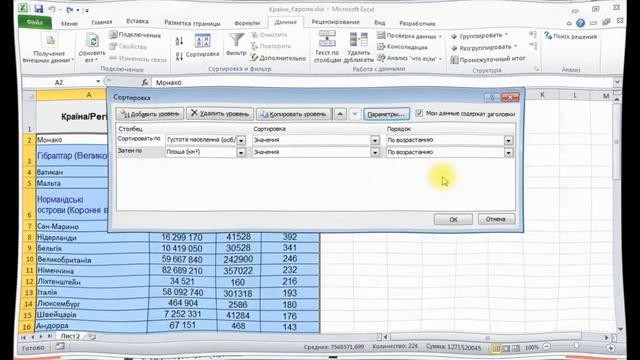Click Группировать group icon
This screenshot has height=360, width=640.
point(480,36)
